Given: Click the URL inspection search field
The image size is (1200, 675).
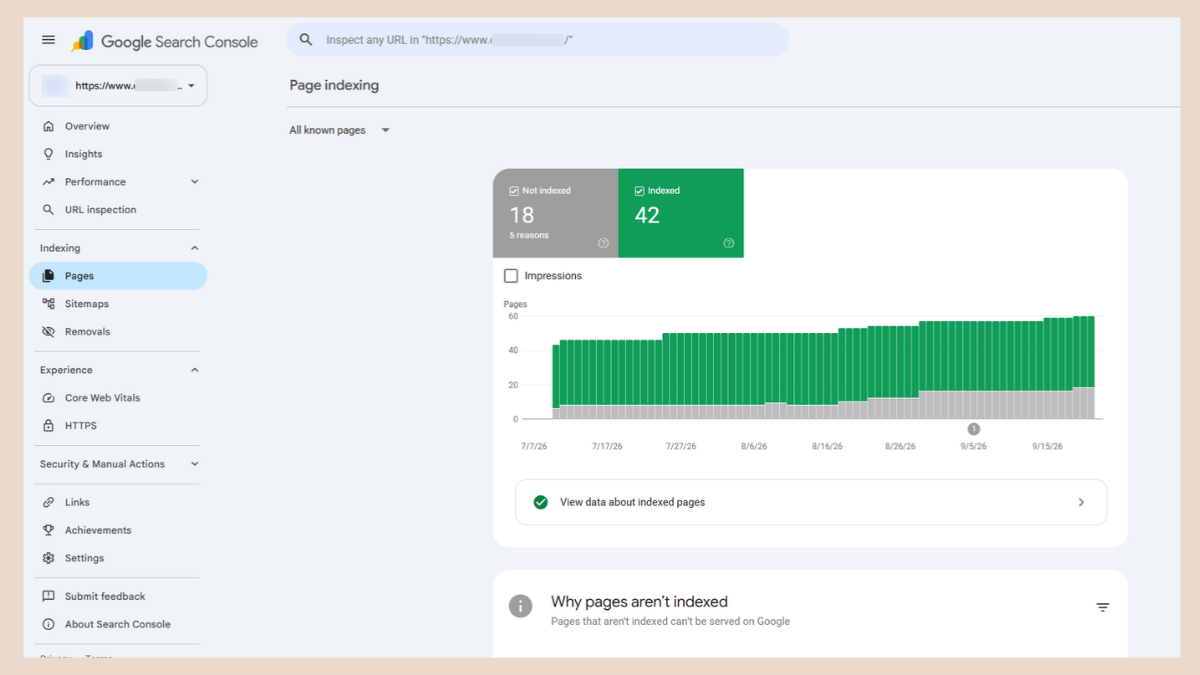Looking at the screenshot, I should (537, 40).
